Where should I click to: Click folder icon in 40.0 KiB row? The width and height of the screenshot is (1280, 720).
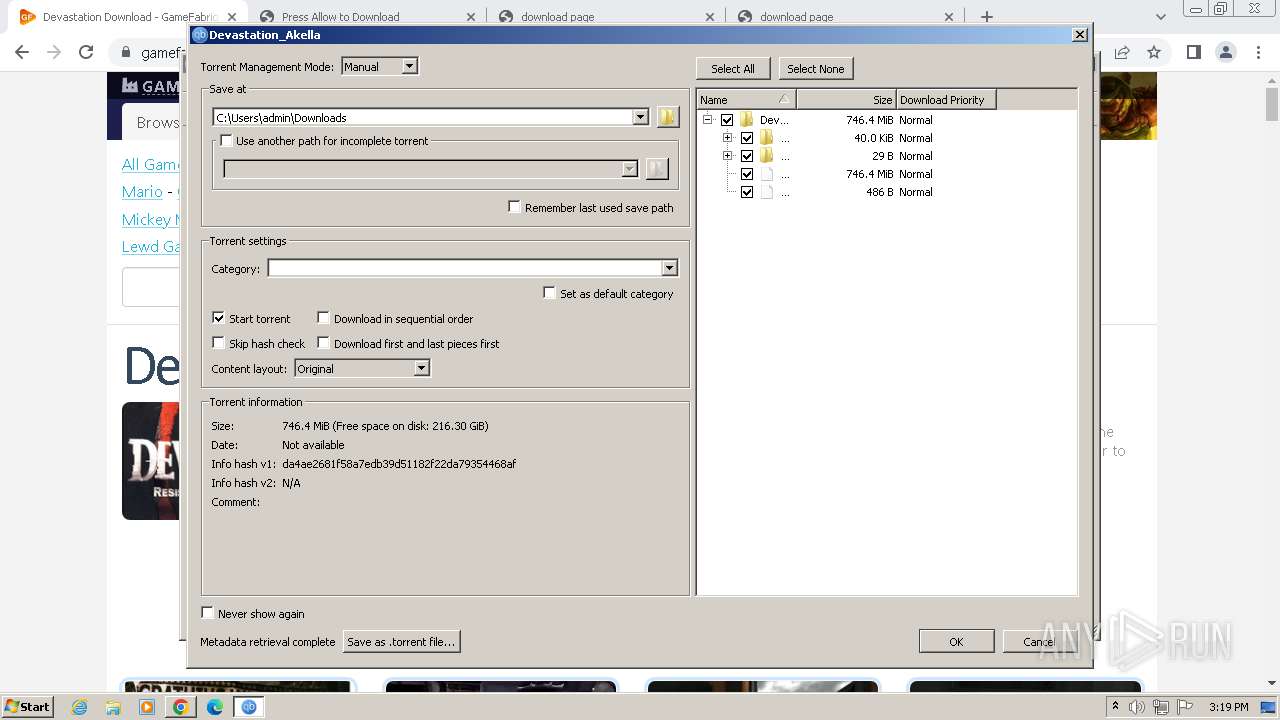pyautogui.click(x=766, y=138)
